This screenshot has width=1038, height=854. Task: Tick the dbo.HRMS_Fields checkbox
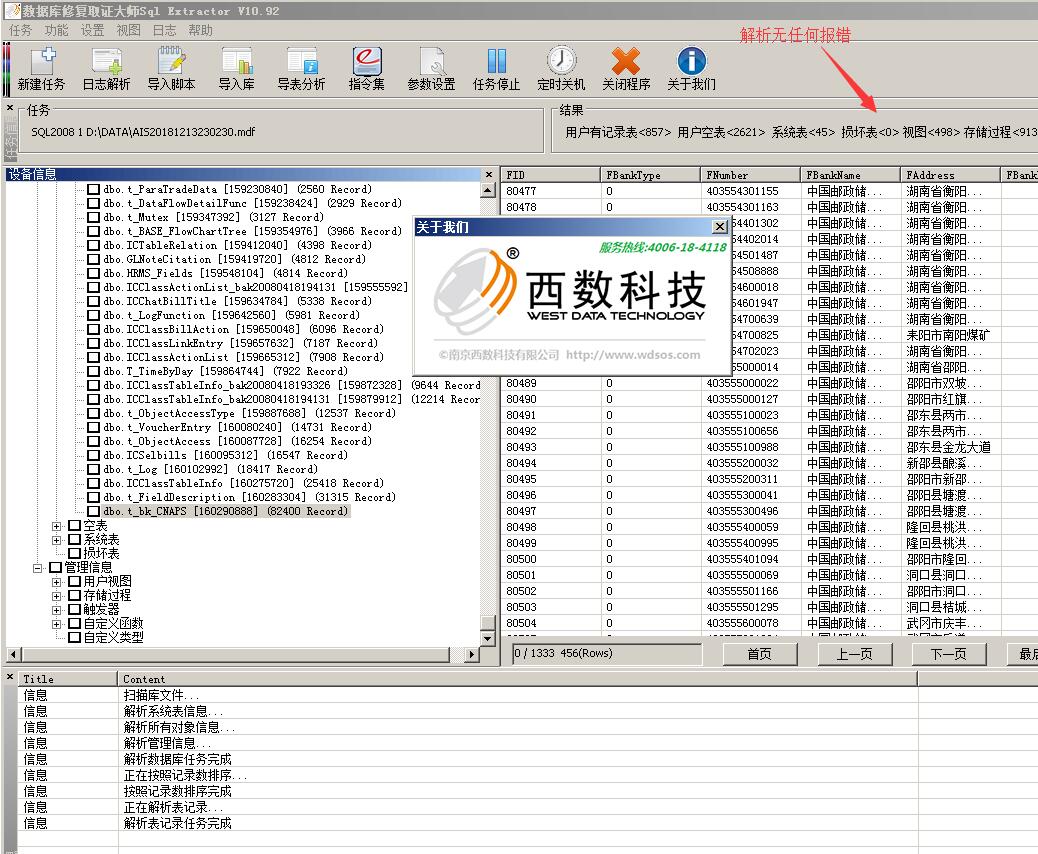point(93,273)
